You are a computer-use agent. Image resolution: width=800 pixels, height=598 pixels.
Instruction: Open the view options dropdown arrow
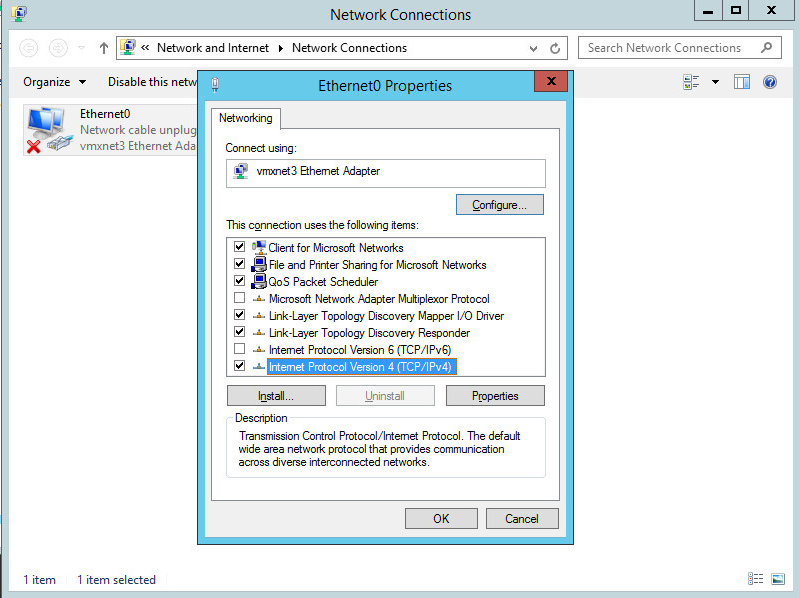point(715,82)
